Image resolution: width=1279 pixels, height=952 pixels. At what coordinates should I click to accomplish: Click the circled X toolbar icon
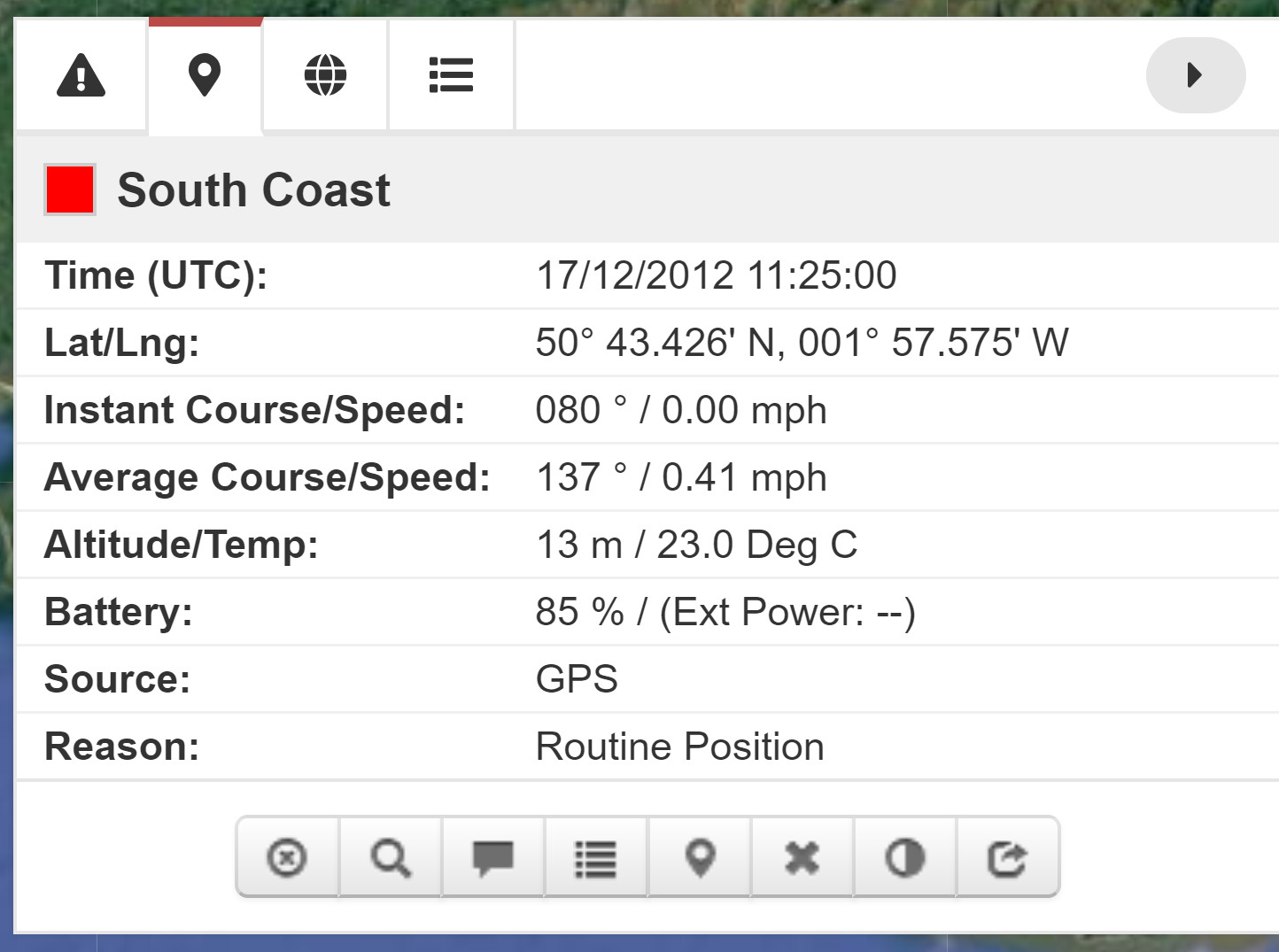point(287,857)
